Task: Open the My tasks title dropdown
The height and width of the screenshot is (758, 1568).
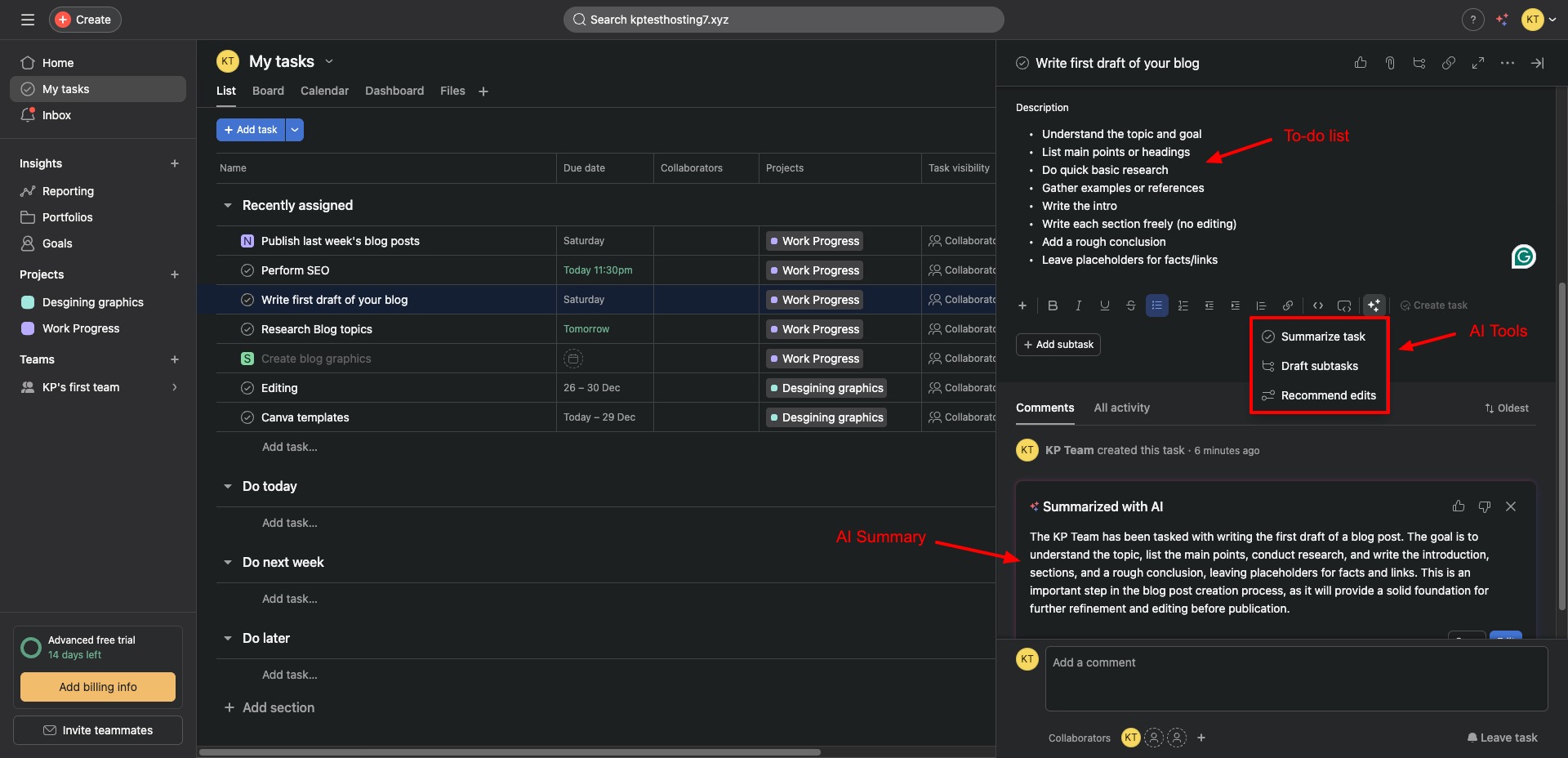Action: (x=329, y=61)
